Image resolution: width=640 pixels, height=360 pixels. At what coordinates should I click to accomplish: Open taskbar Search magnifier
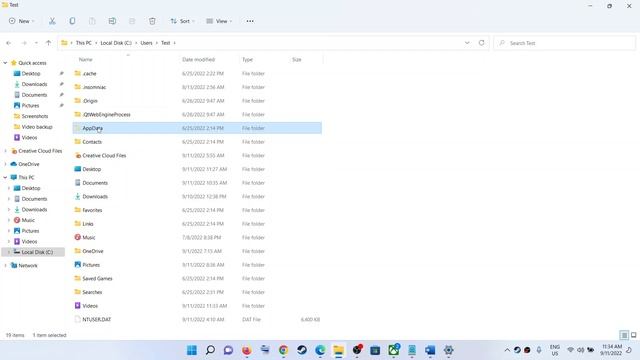(210, 350)
